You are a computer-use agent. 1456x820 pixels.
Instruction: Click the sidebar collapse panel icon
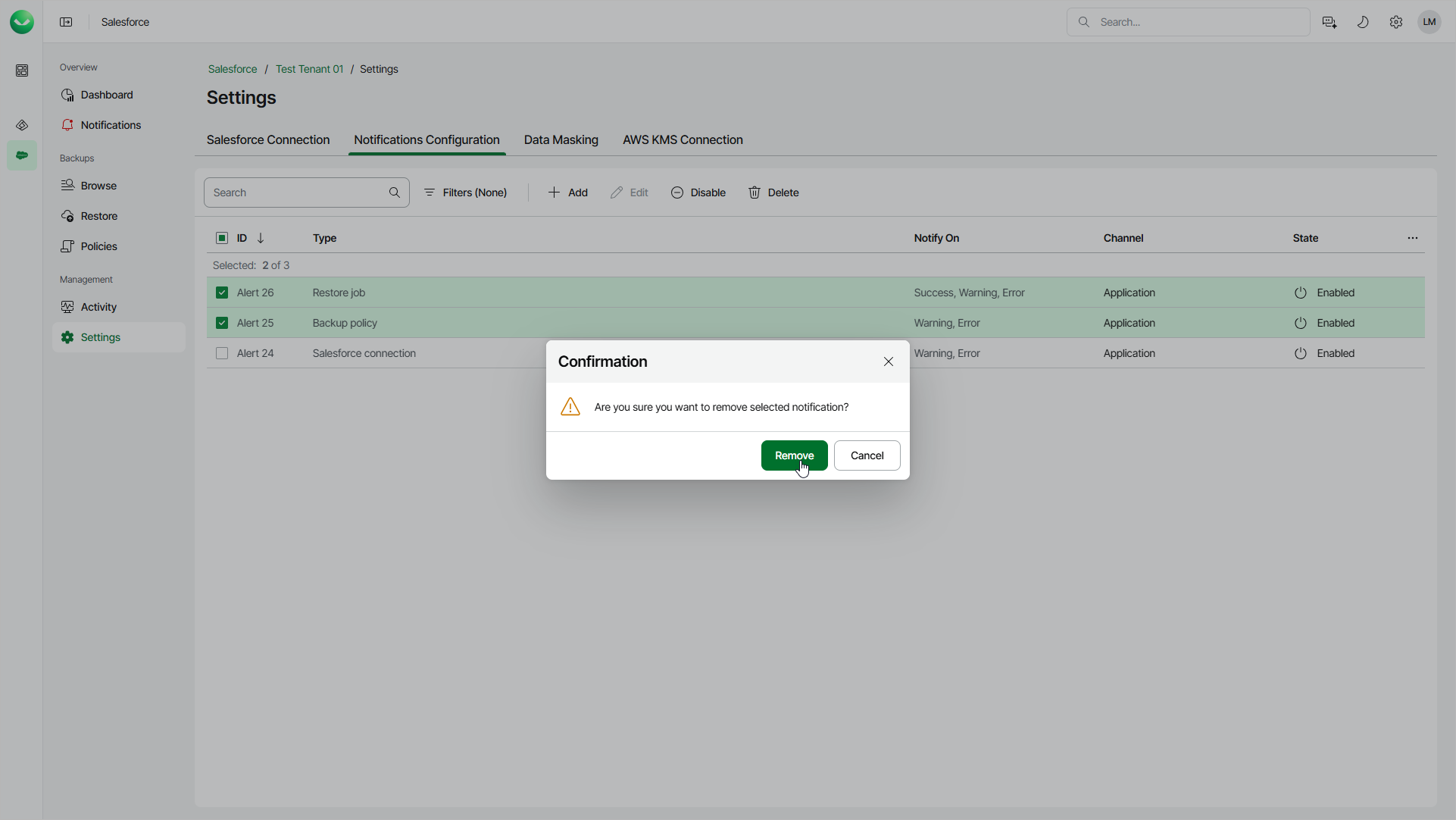(x=66, y=22)
